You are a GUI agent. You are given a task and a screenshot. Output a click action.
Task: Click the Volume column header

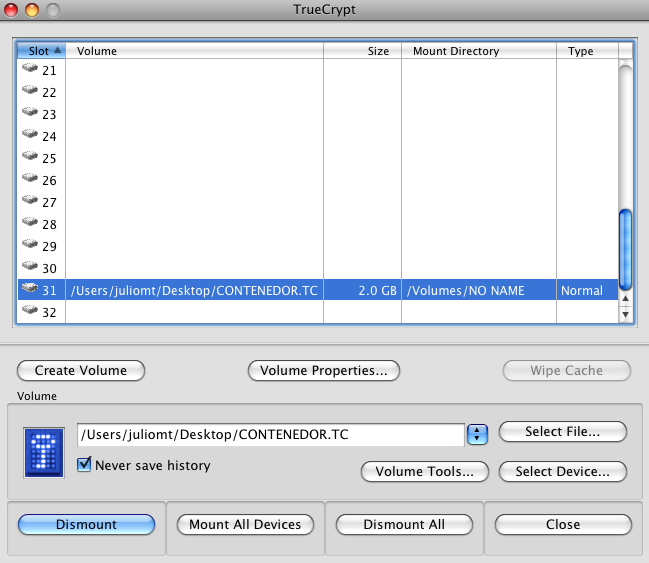(195, 51)
